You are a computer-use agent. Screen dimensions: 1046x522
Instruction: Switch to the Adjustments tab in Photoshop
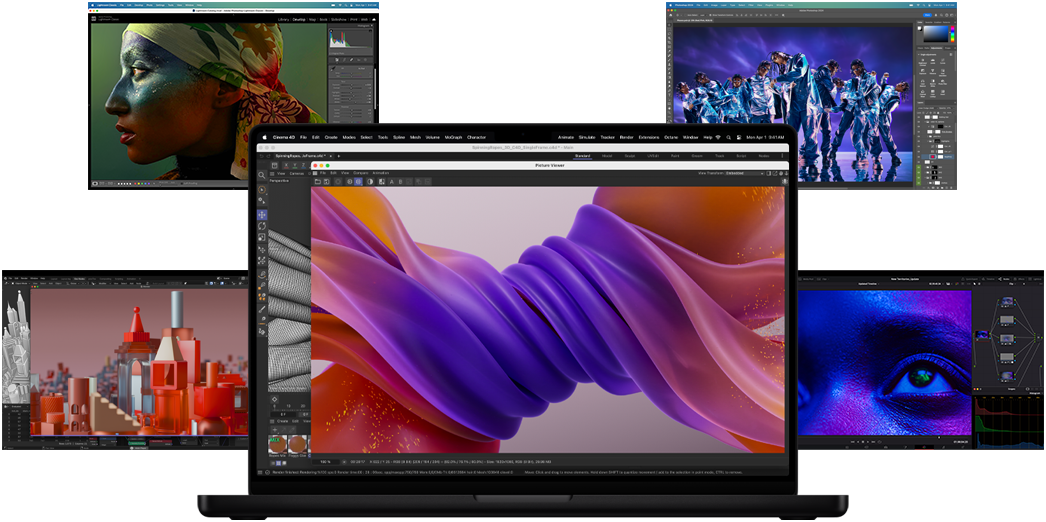936,49
